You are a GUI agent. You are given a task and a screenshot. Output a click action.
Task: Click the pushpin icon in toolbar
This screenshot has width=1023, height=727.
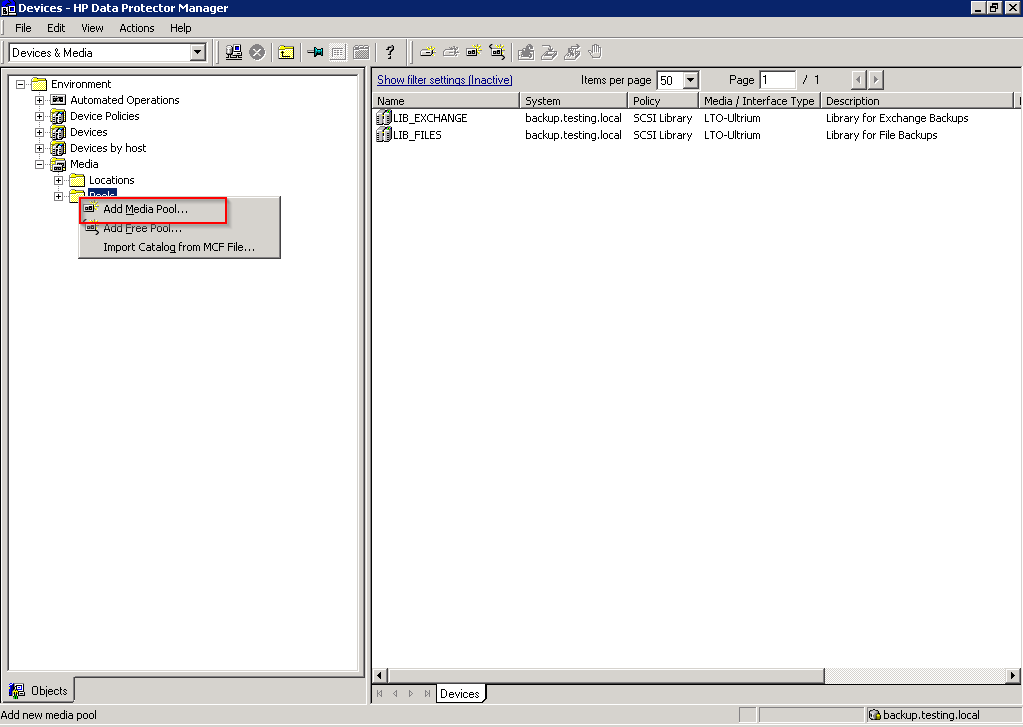[x=316, y=52]
